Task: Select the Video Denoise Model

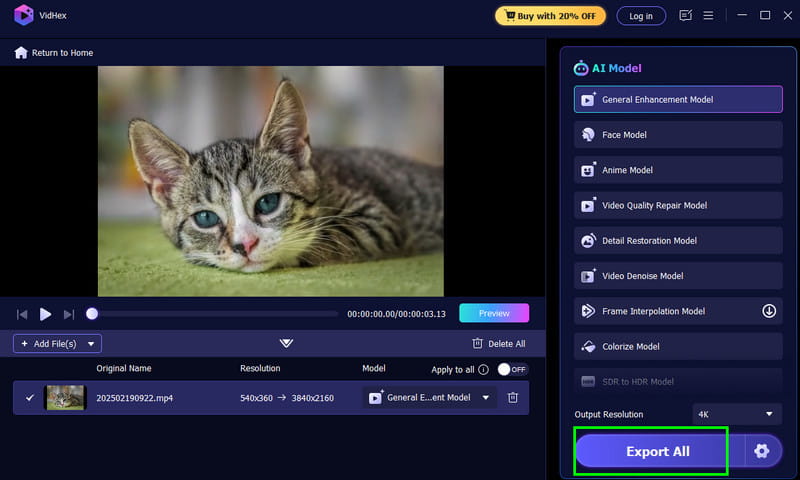Action: tap(677, 276)
